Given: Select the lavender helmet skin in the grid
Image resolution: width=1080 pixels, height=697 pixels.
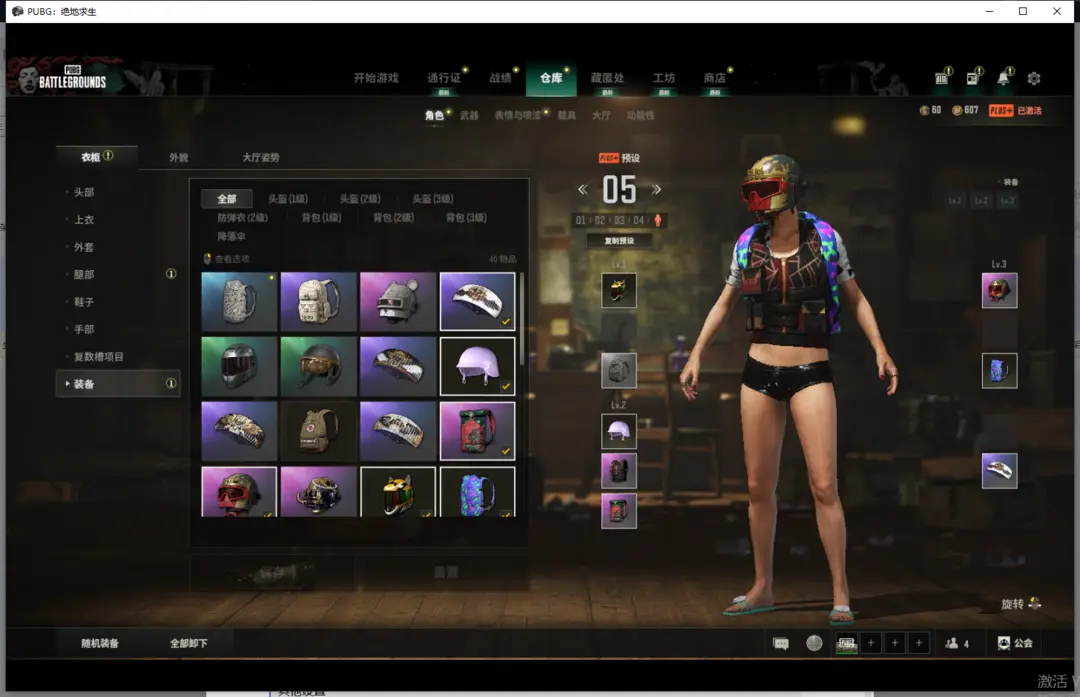Looking at the screenshot, I should (x=477, y=366).
